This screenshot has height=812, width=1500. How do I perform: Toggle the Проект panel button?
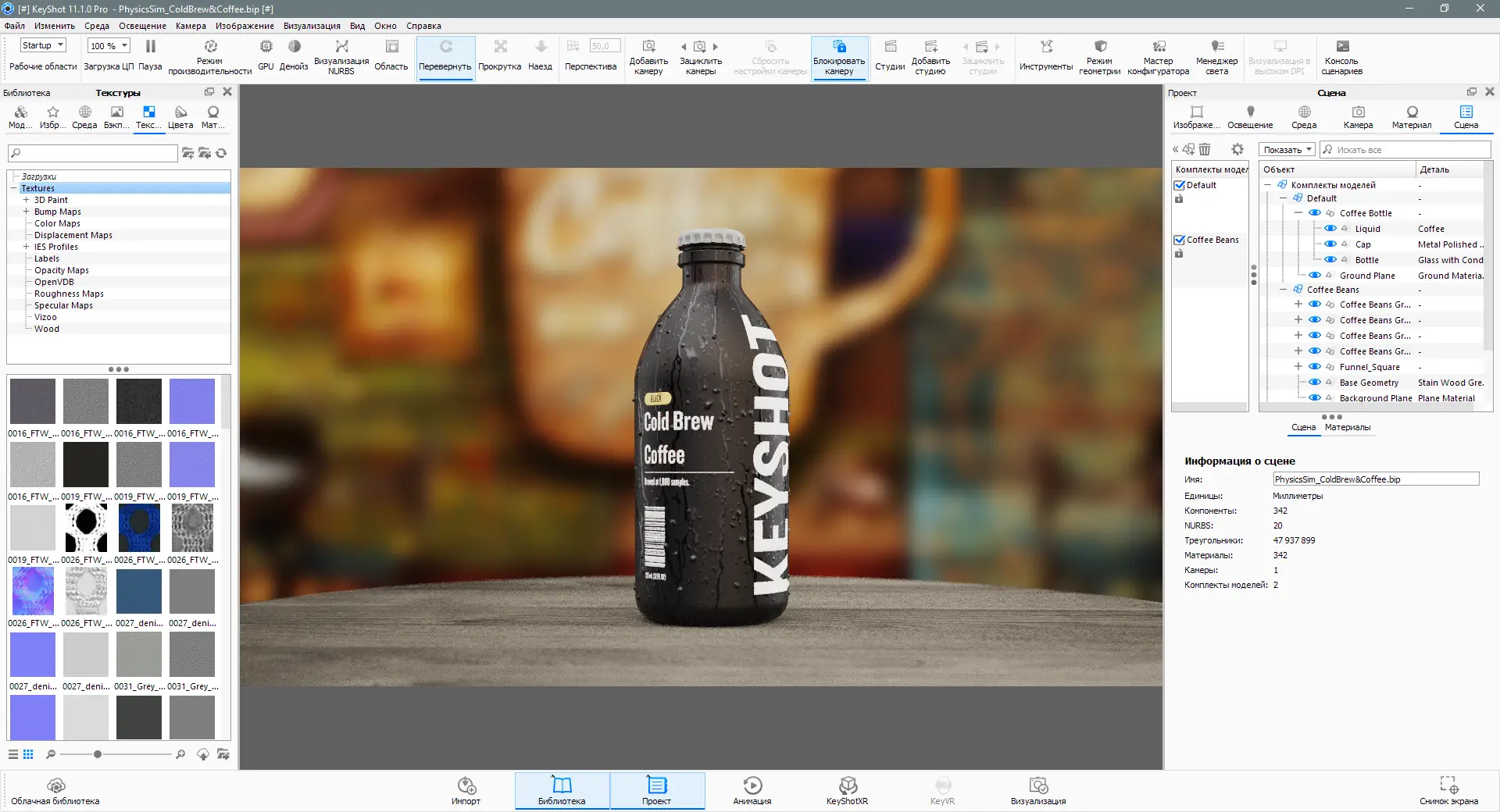[657, 791]
